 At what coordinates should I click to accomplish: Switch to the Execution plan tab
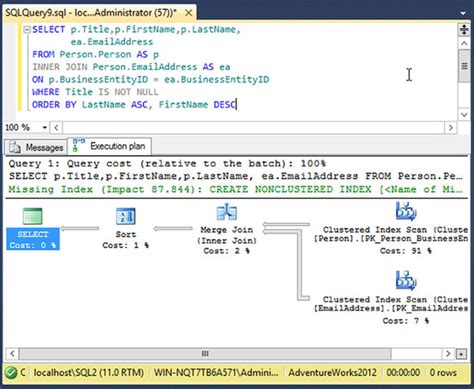[x=110, y=146]
